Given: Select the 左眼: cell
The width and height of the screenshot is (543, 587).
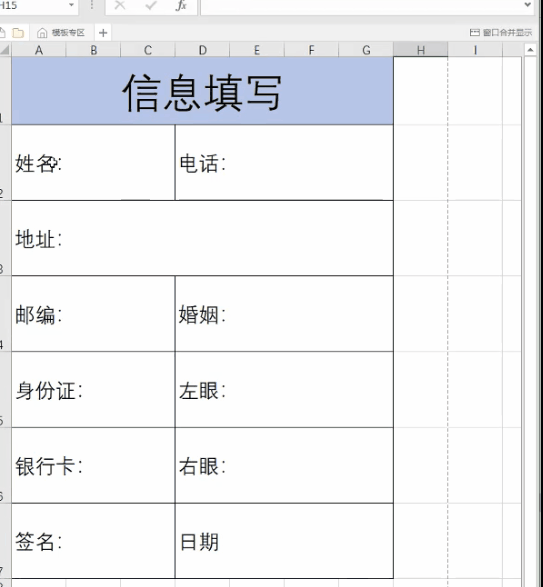Looking at the screenshot, I should (x=284, y=390).
